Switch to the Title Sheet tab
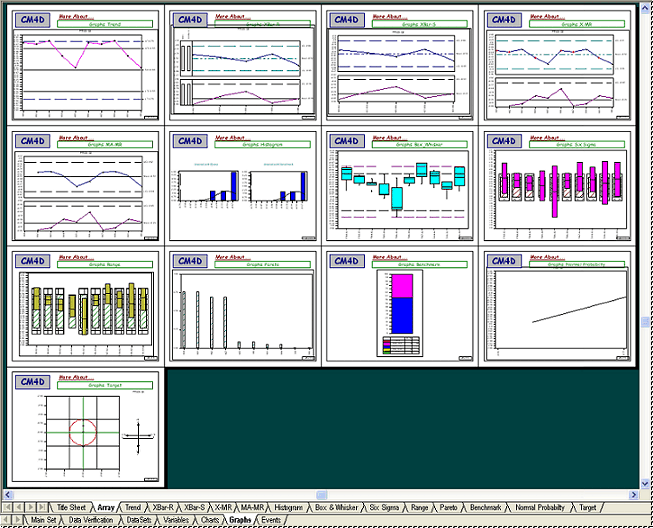Image resolution: width=653 pixels, height=528 pixels. 71,508
